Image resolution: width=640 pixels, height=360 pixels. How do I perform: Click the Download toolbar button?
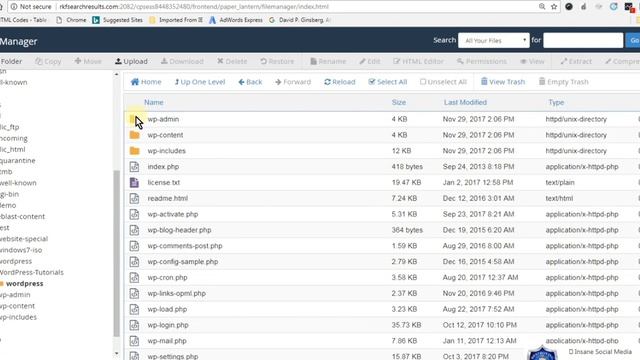pyautogui.click(x=182, y=61)
